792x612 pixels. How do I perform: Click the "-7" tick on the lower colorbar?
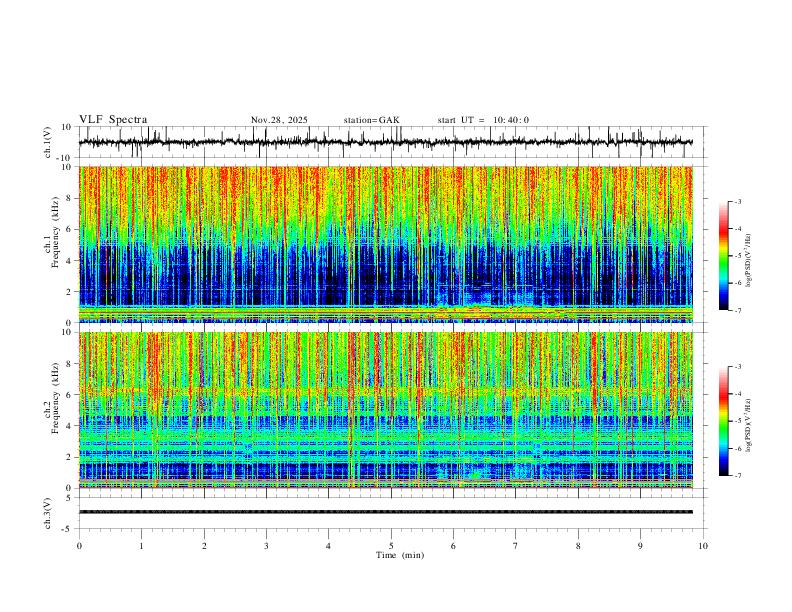click(738, 476)
